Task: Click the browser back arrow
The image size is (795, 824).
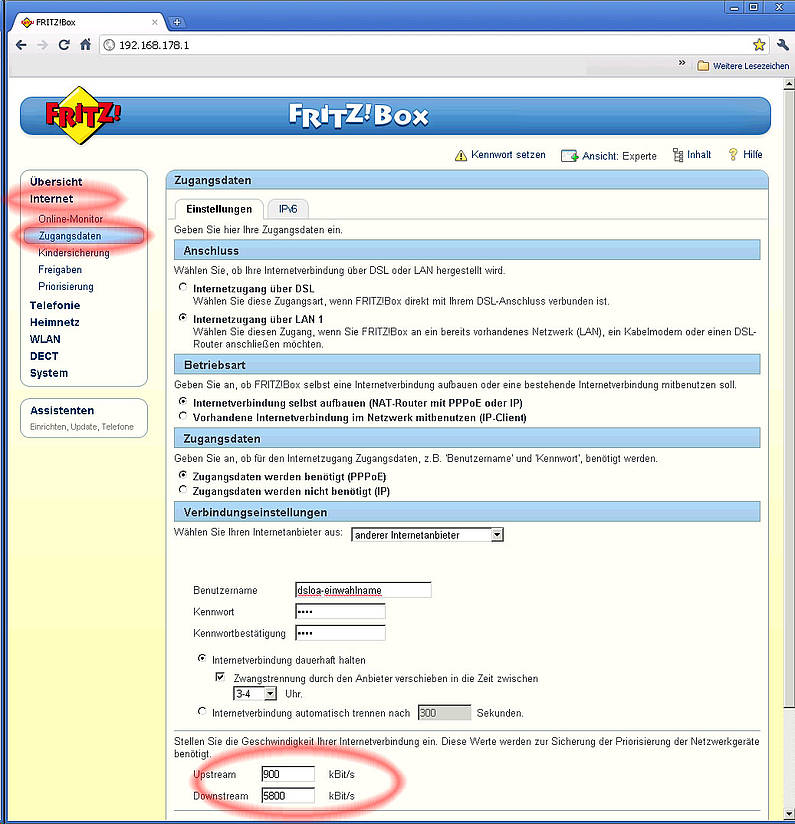Action: coord(21,45)
